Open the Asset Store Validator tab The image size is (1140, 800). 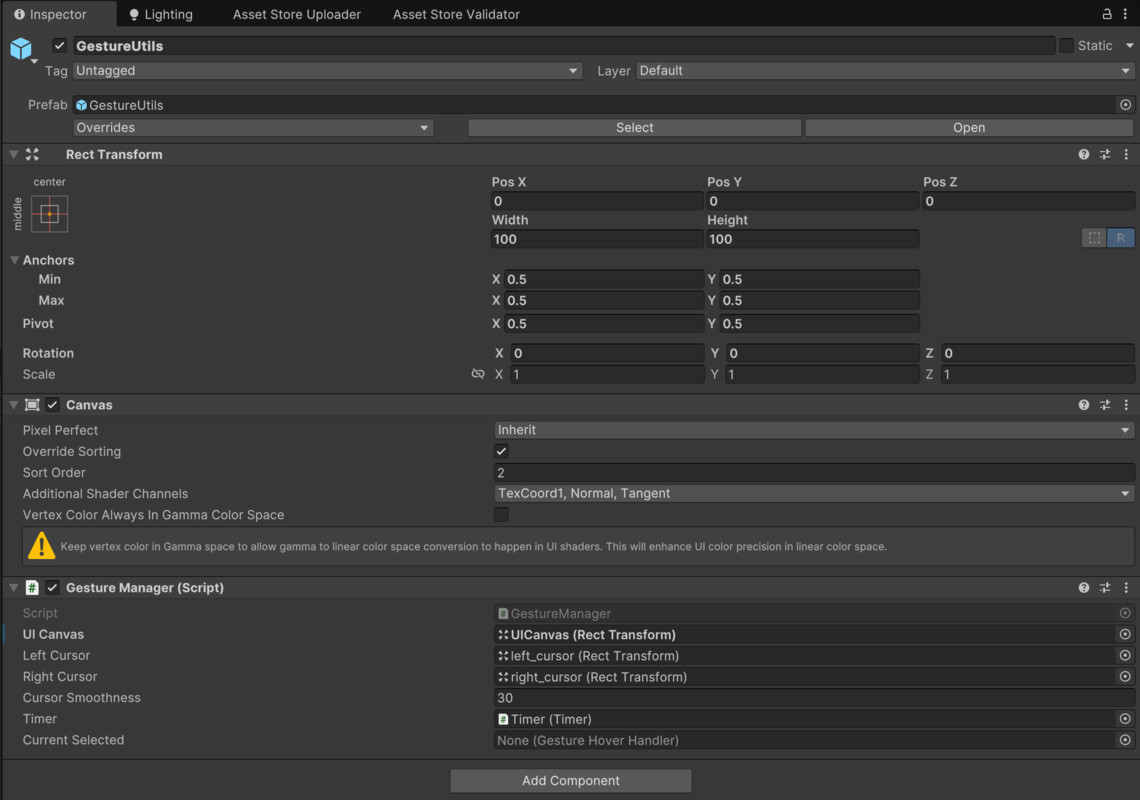coord(456,15)
